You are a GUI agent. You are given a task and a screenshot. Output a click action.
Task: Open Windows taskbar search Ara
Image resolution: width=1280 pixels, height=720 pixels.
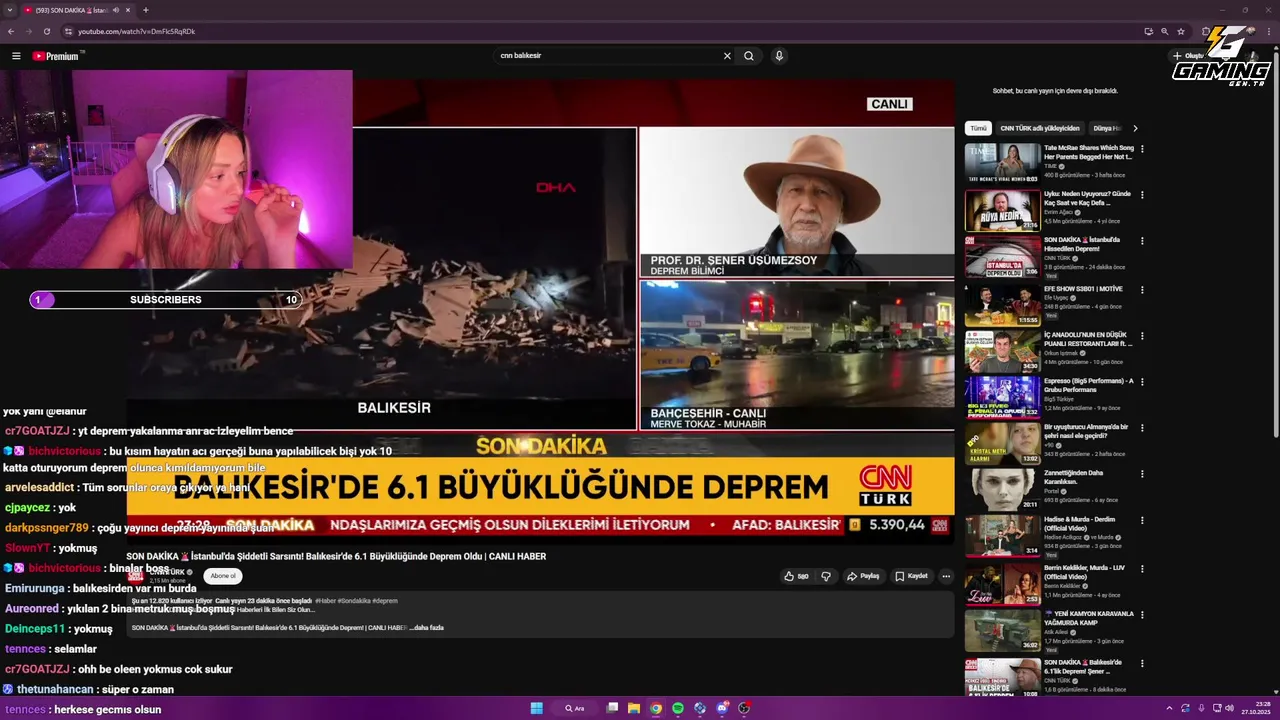[x=574, y=708]
